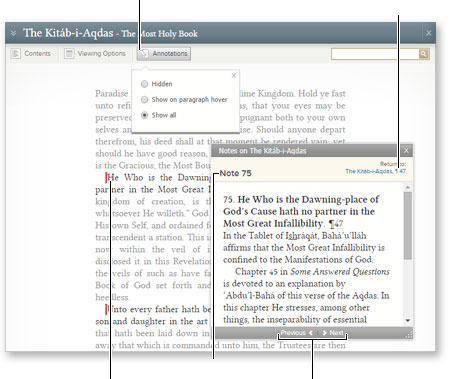Click the ¶47 paragraph reference link
455x379 pixels.
click(336, 223)
